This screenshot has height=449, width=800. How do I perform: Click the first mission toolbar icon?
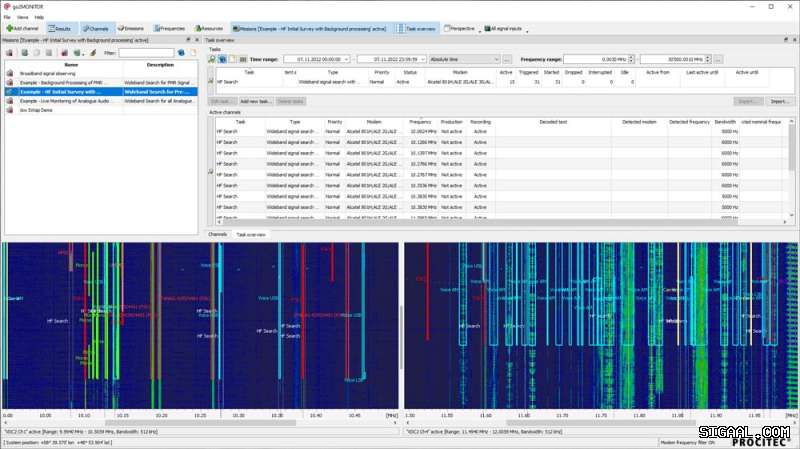(x=10, y=53)
